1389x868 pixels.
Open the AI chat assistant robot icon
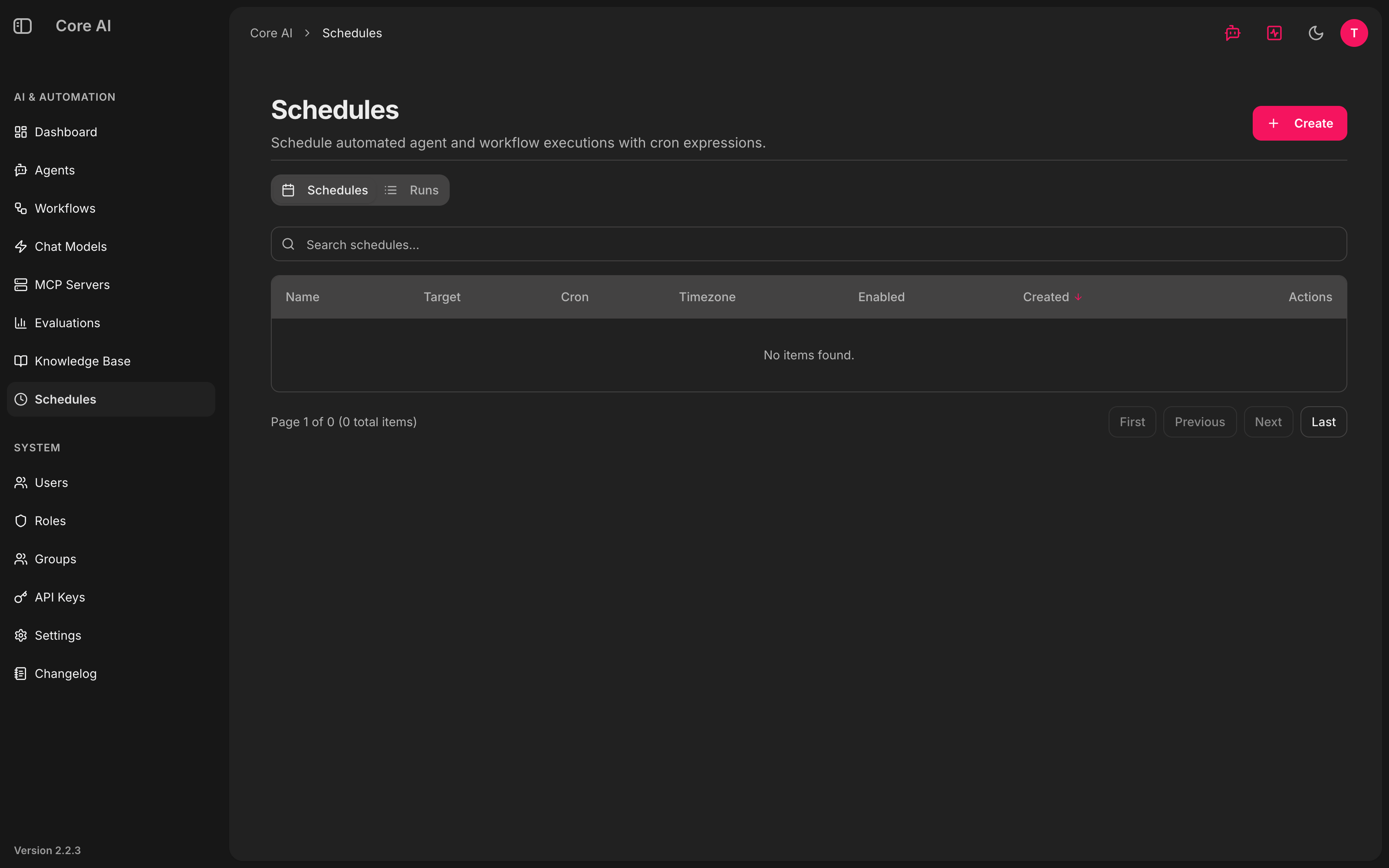[1232, 33]
